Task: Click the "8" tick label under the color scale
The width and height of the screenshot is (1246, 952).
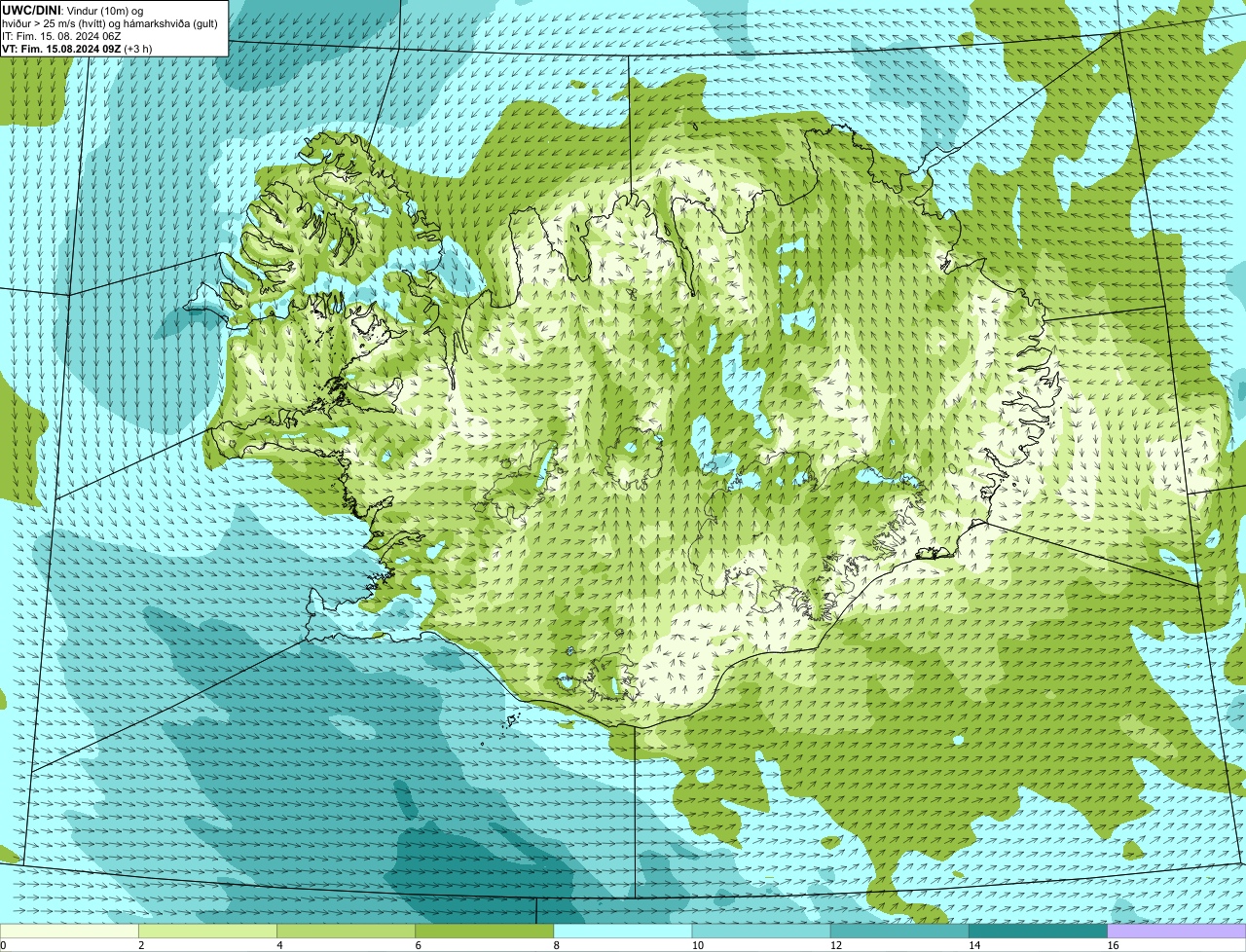Action: pos(556,945)
